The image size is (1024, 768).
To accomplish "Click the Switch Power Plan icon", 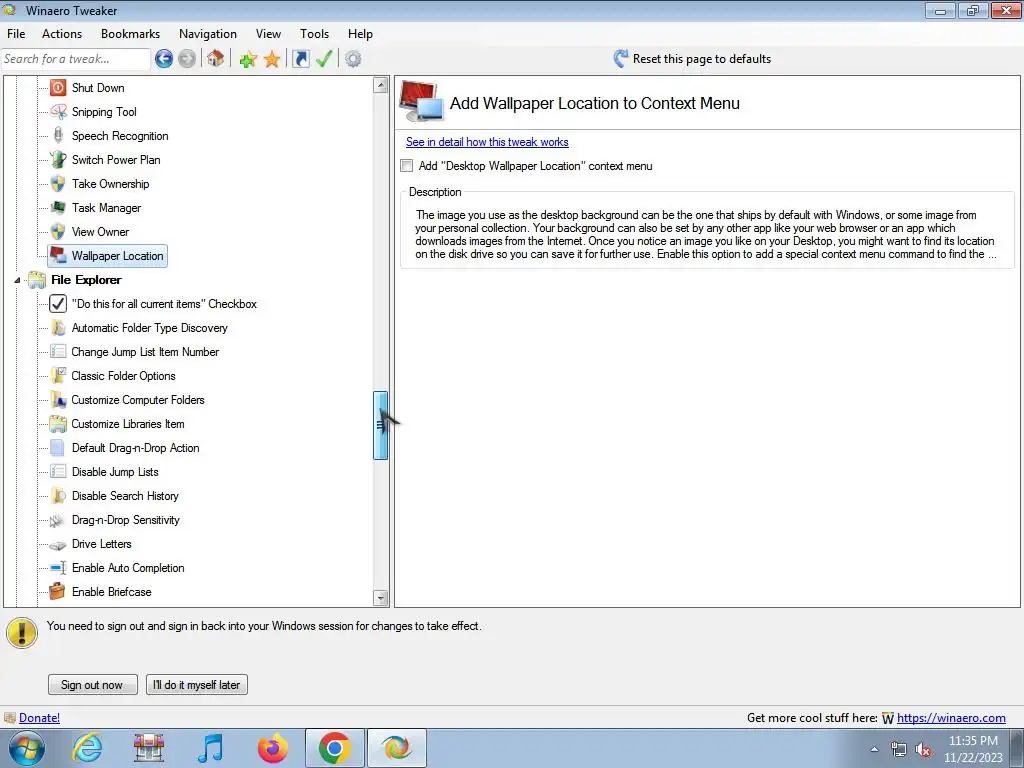I will [x=58, y=159].
